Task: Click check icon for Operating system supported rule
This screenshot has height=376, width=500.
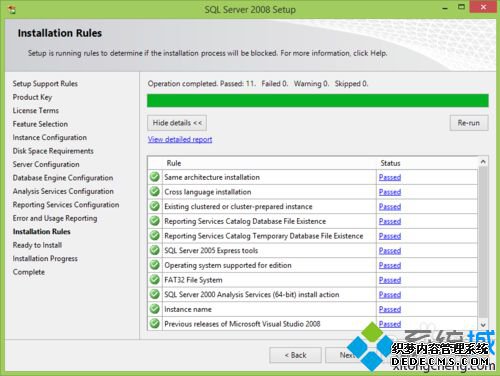Action: [155, 265]
